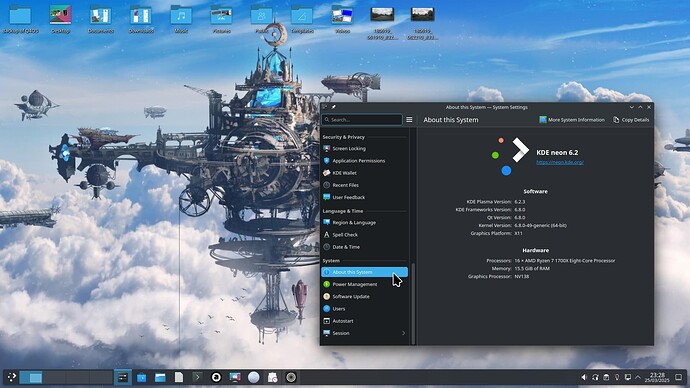Open Date & Time settings
Screen dimensions: 690x388
pos(364,247)
